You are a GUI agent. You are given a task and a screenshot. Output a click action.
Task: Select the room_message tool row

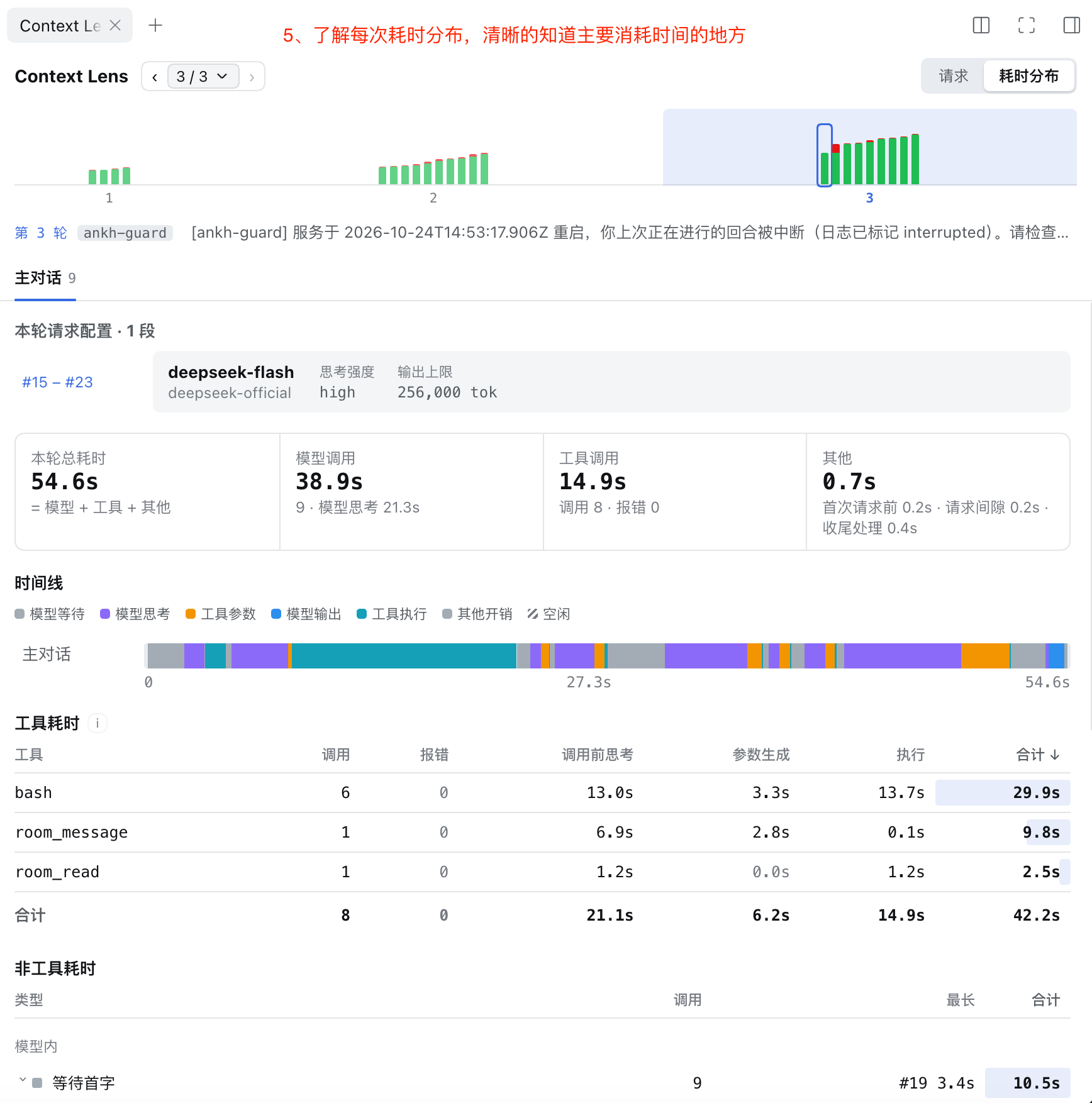pyautogui.click(x=542, y=833)
